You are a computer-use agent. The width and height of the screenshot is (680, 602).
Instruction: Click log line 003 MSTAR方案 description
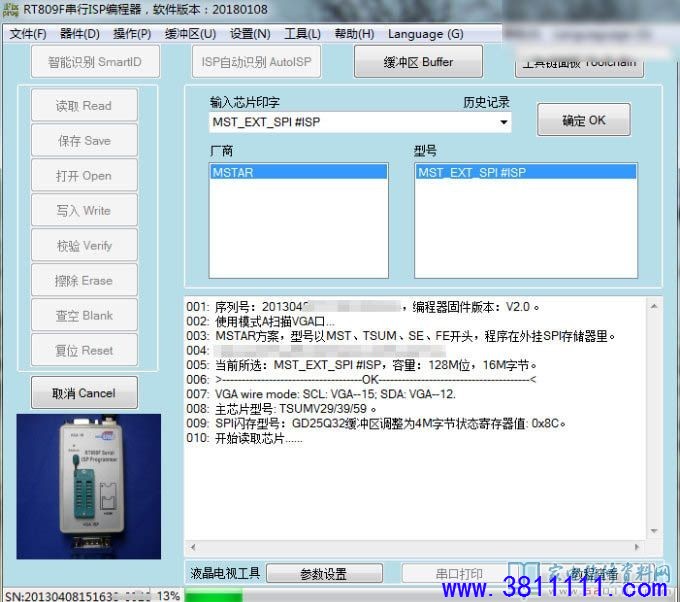tap(401, 336)
